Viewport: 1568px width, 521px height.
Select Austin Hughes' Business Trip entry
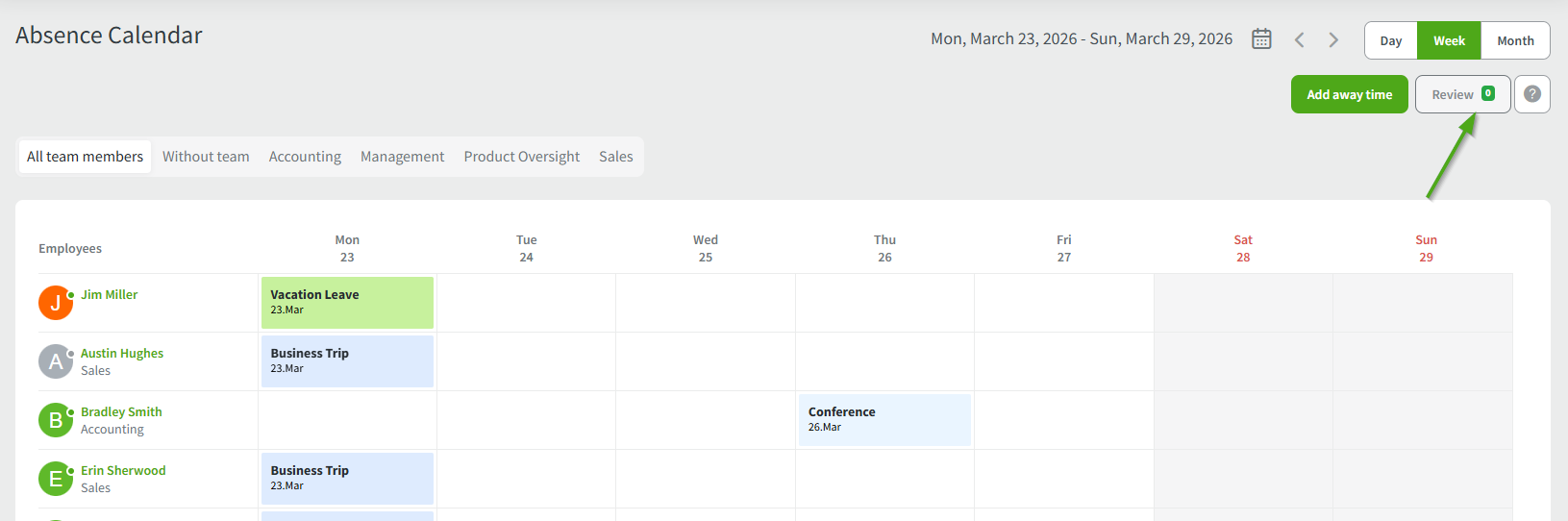pyautogui.click(x=347, y=361)
